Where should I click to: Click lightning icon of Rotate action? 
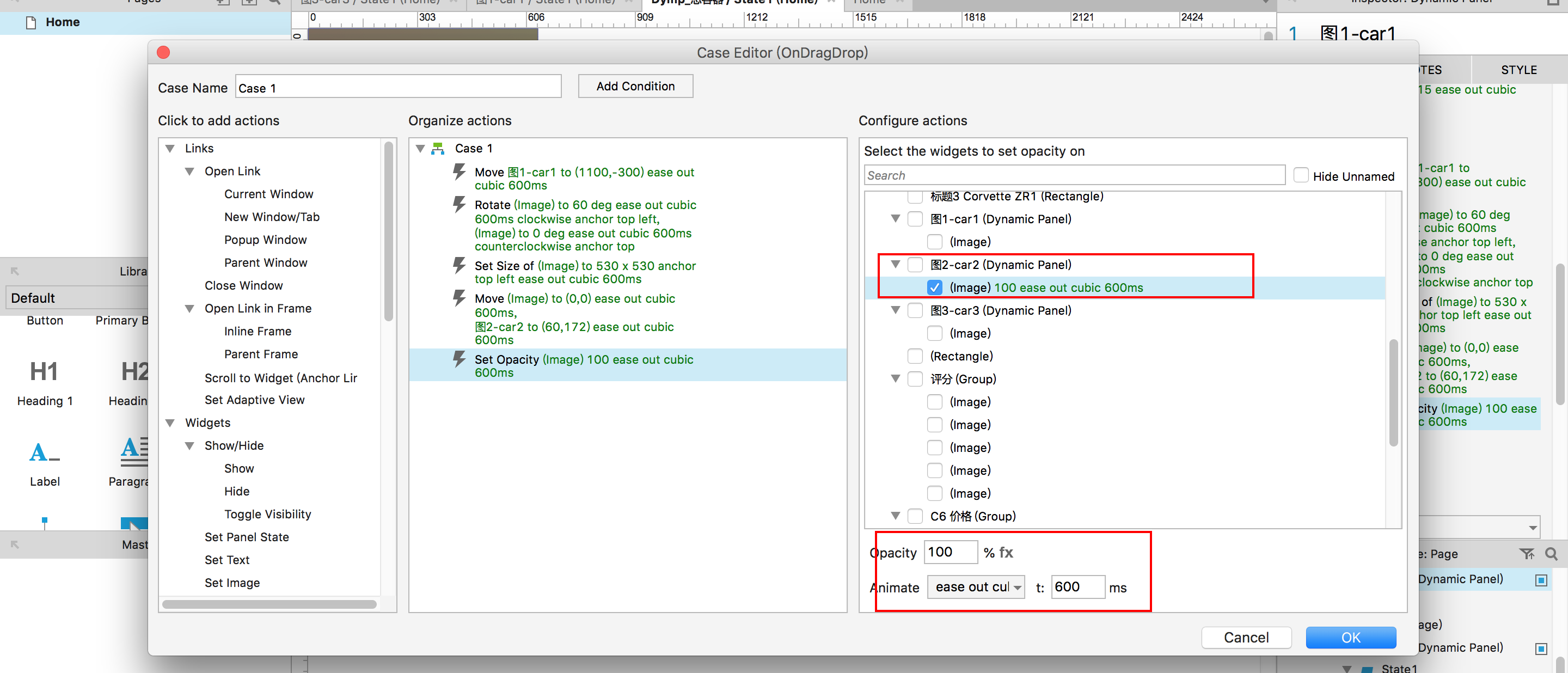point(459,204)
